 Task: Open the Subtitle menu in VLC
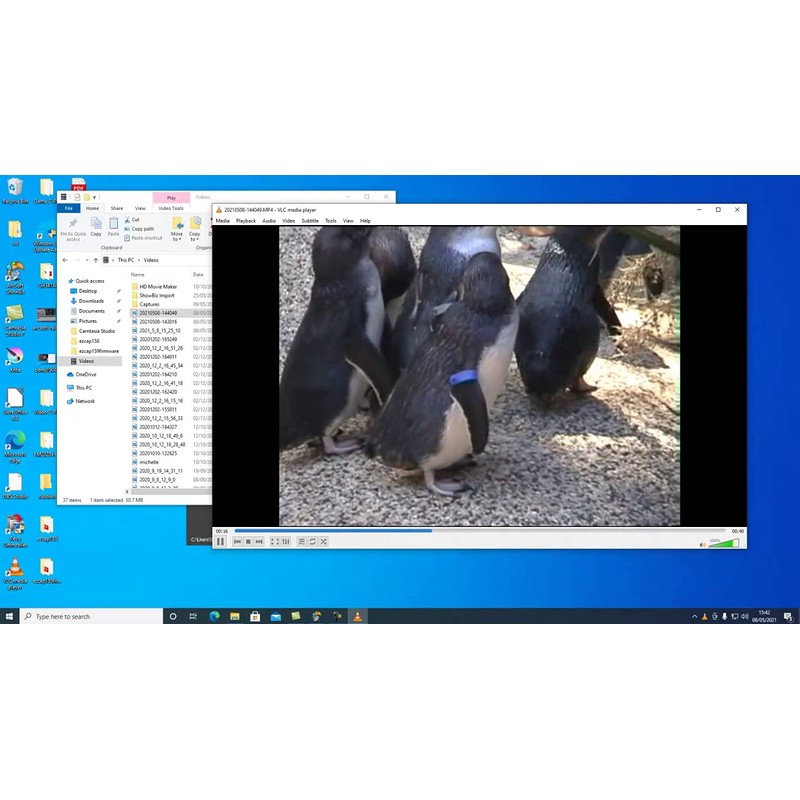coord(310,220)
